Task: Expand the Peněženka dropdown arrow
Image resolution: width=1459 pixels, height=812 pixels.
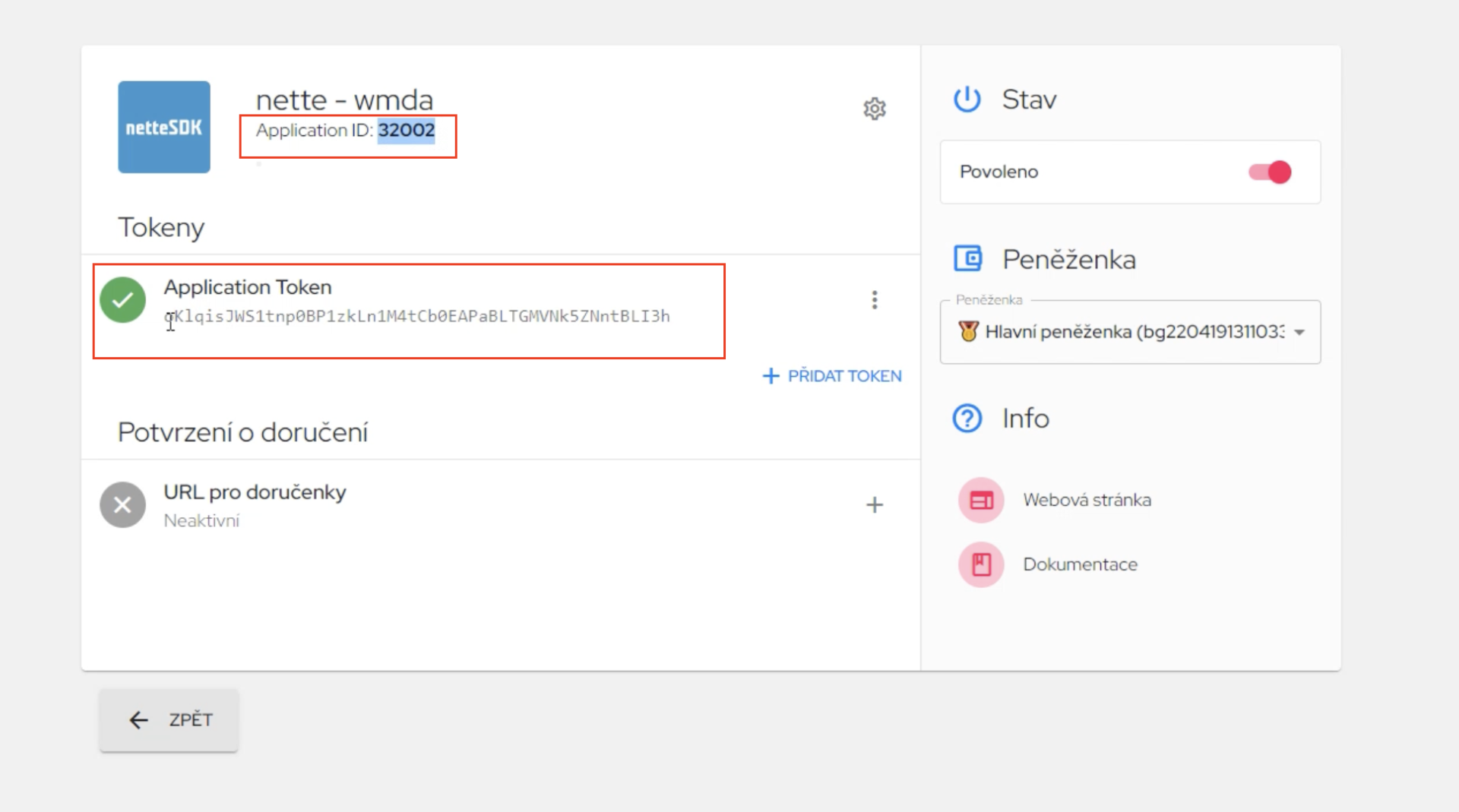Action: pos(1299,332)
